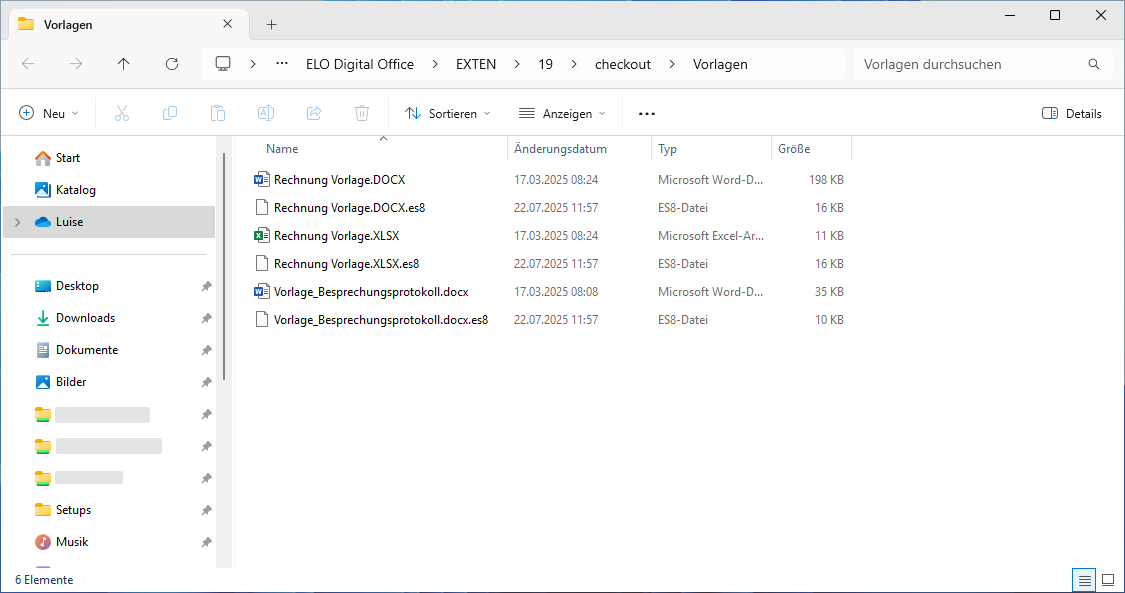Image resolution: width=1125 pixels, height=593 pixels.
Task: Toggle the Details pane
Action: [x=1071, y=113]
